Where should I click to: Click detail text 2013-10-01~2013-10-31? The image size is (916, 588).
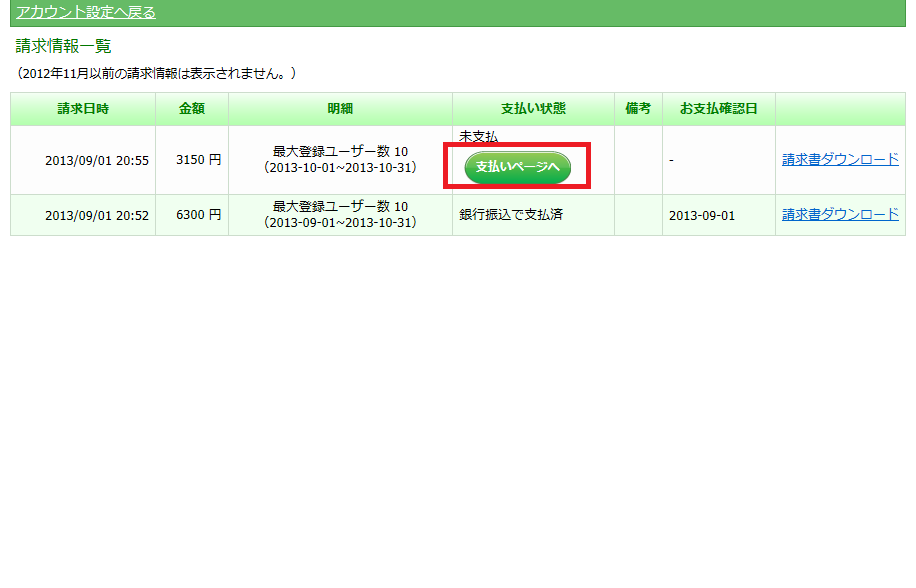(340, 168)
